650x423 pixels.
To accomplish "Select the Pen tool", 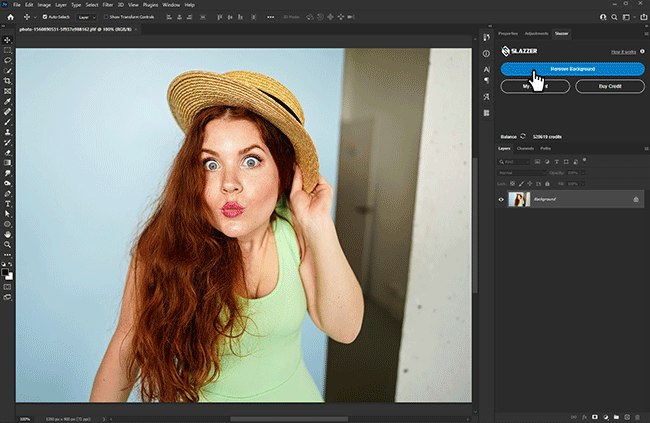I will [7, 194].
